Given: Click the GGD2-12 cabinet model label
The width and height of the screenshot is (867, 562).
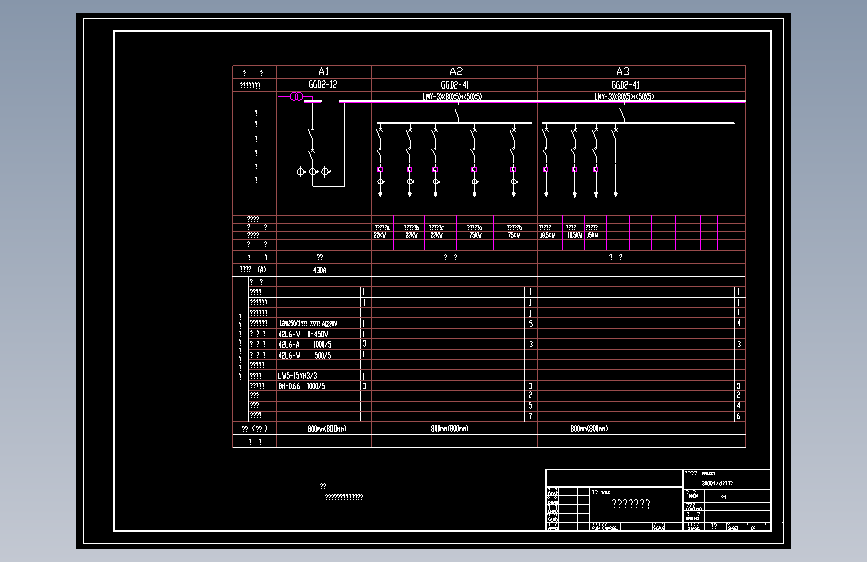Looking at the screenshot, I should coord(323,85).
